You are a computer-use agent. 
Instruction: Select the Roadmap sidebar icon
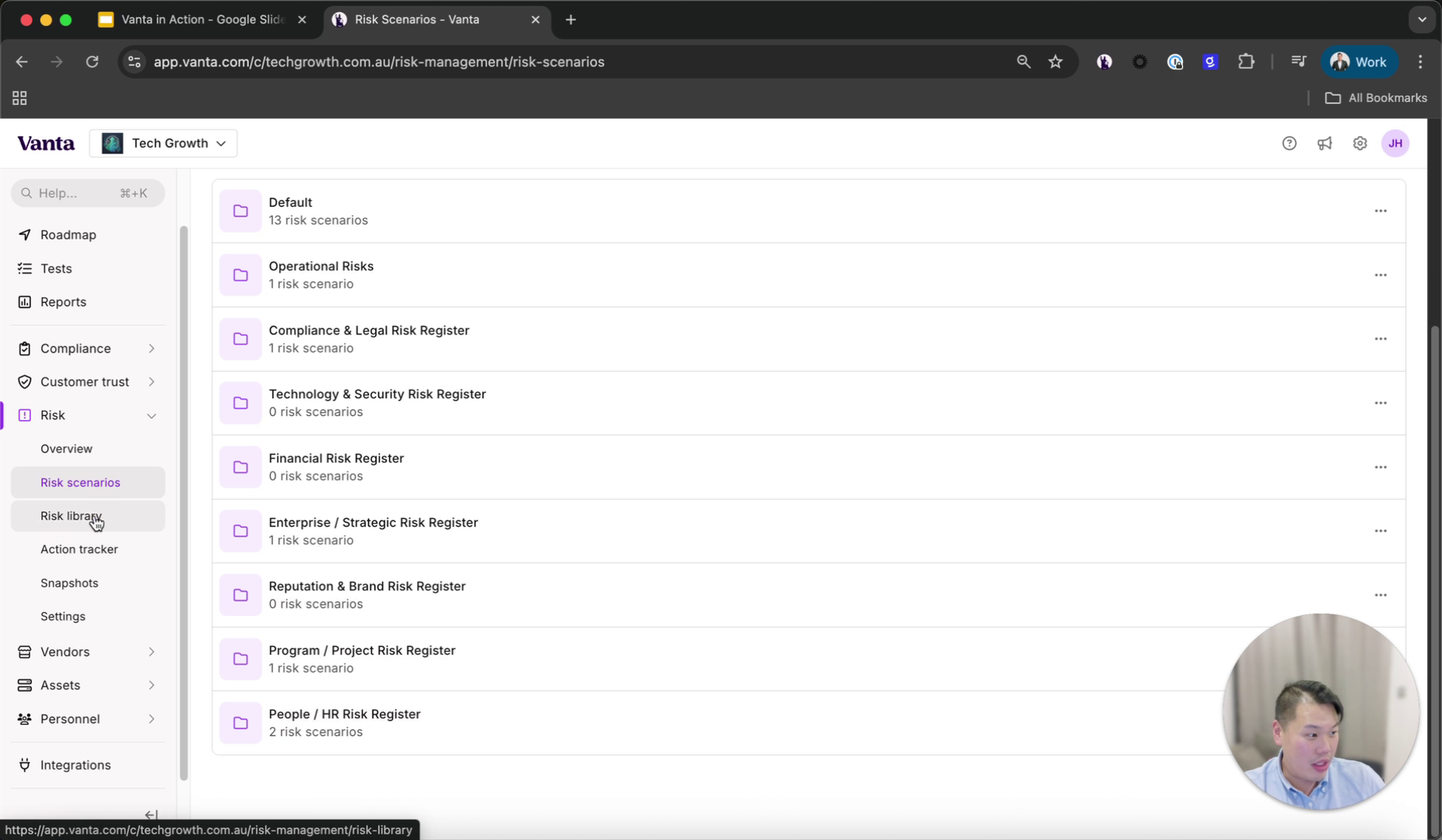[x=24, y=234]
